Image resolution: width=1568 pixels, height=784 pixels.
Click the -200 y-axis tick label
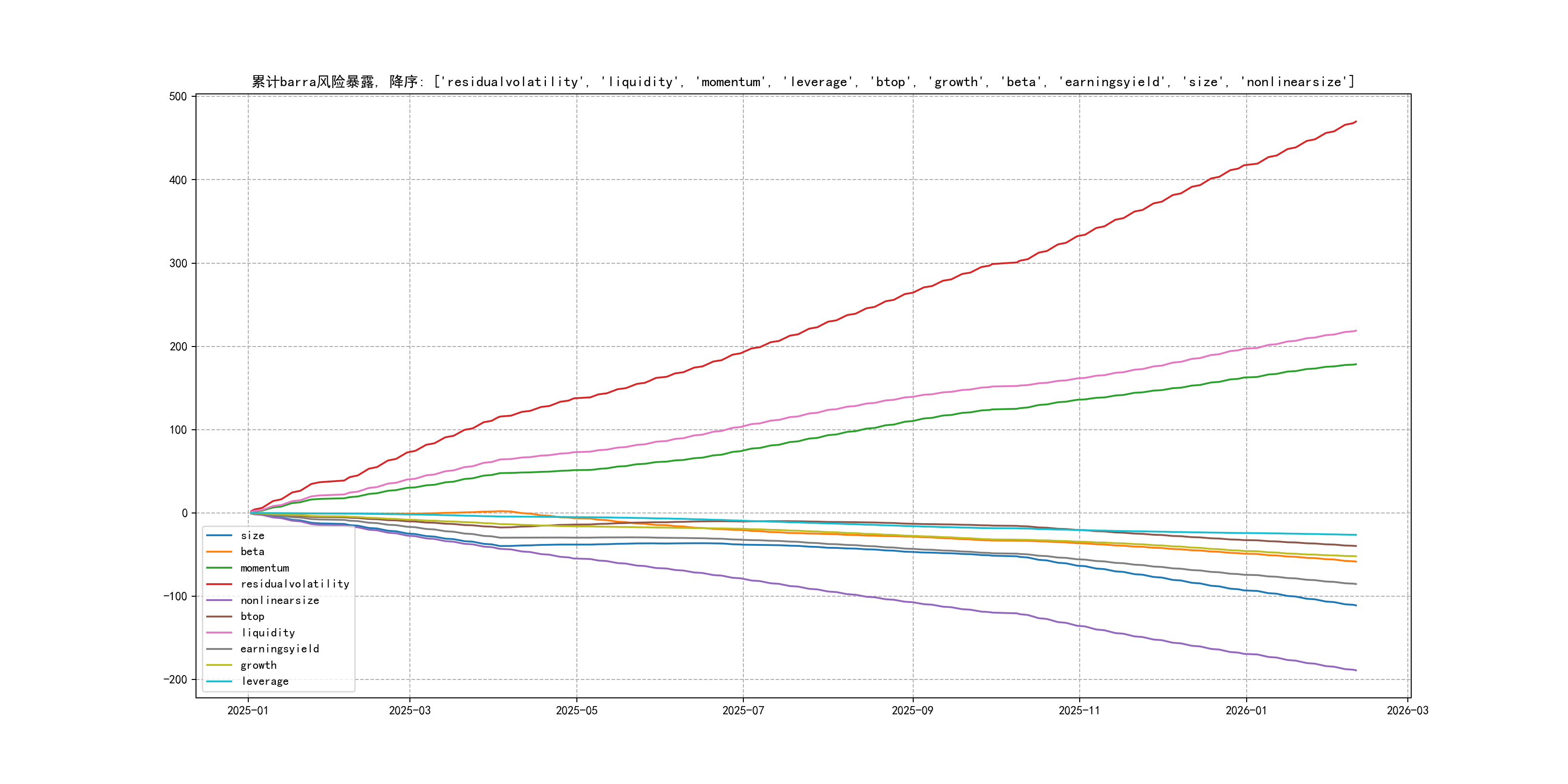pos(175,679)
